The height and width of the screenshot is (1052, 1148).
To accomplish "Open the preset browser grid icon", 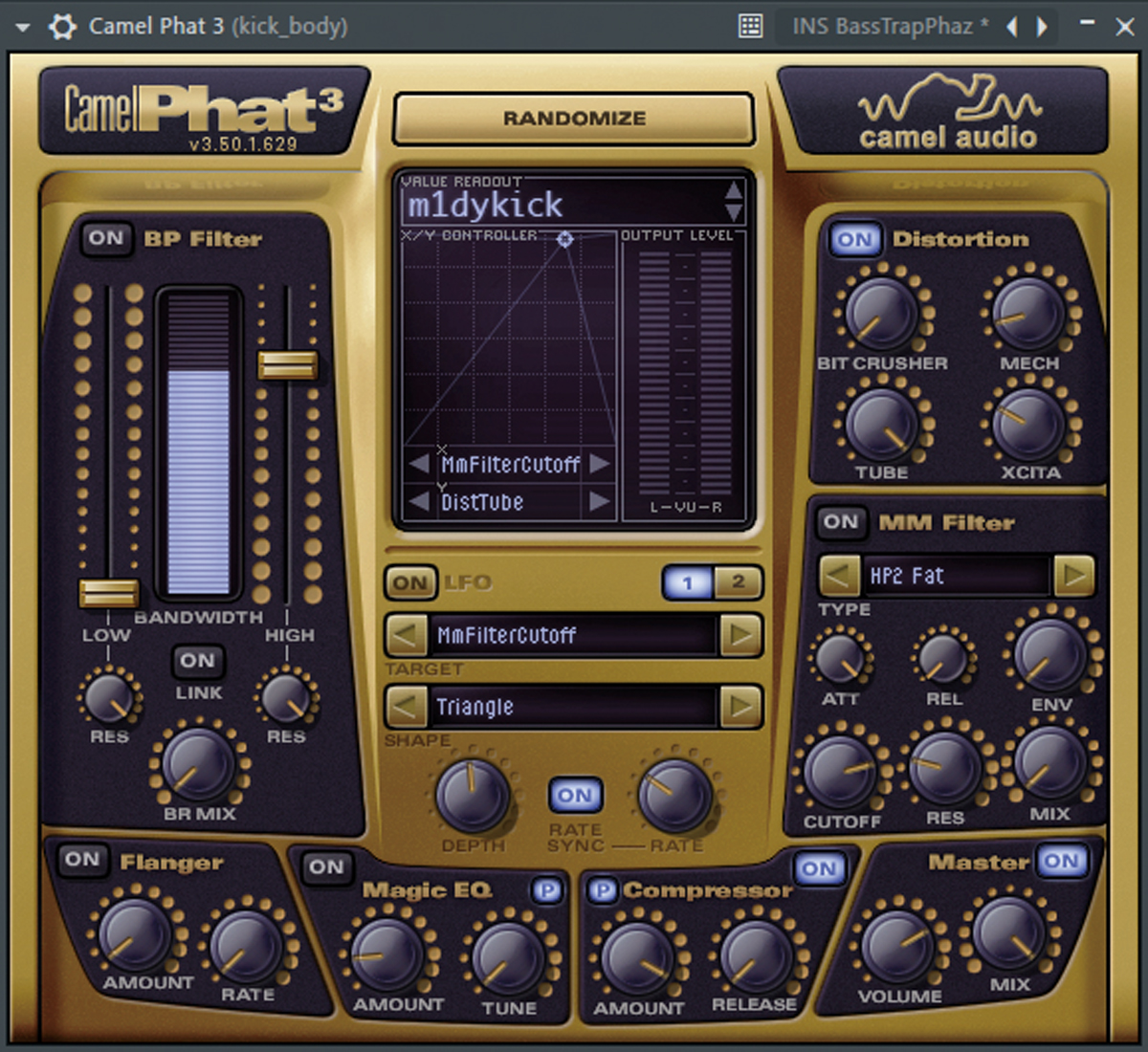I will point(751,26).
